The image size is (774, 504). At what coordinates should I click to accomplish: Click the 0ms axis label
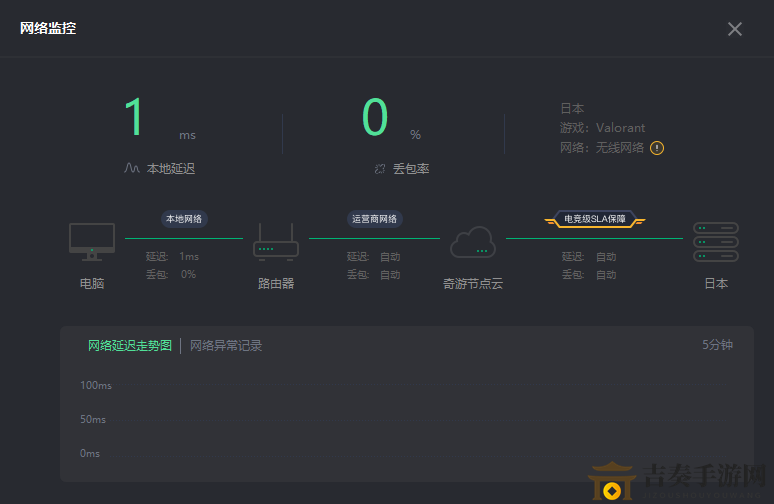pos(90,453)
